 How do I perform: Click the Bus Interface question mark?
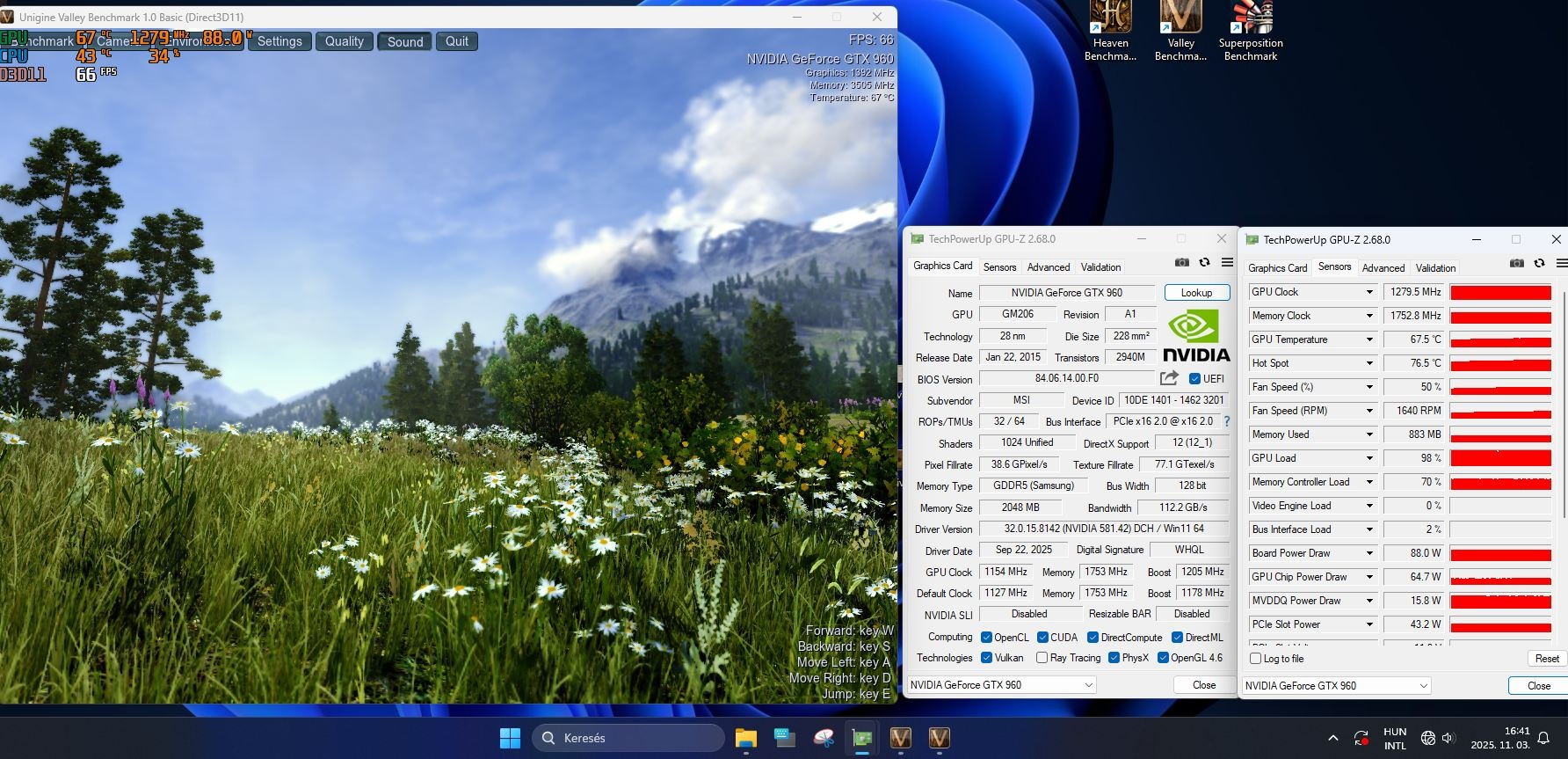pyautogui.click(x=1227, y=421)
